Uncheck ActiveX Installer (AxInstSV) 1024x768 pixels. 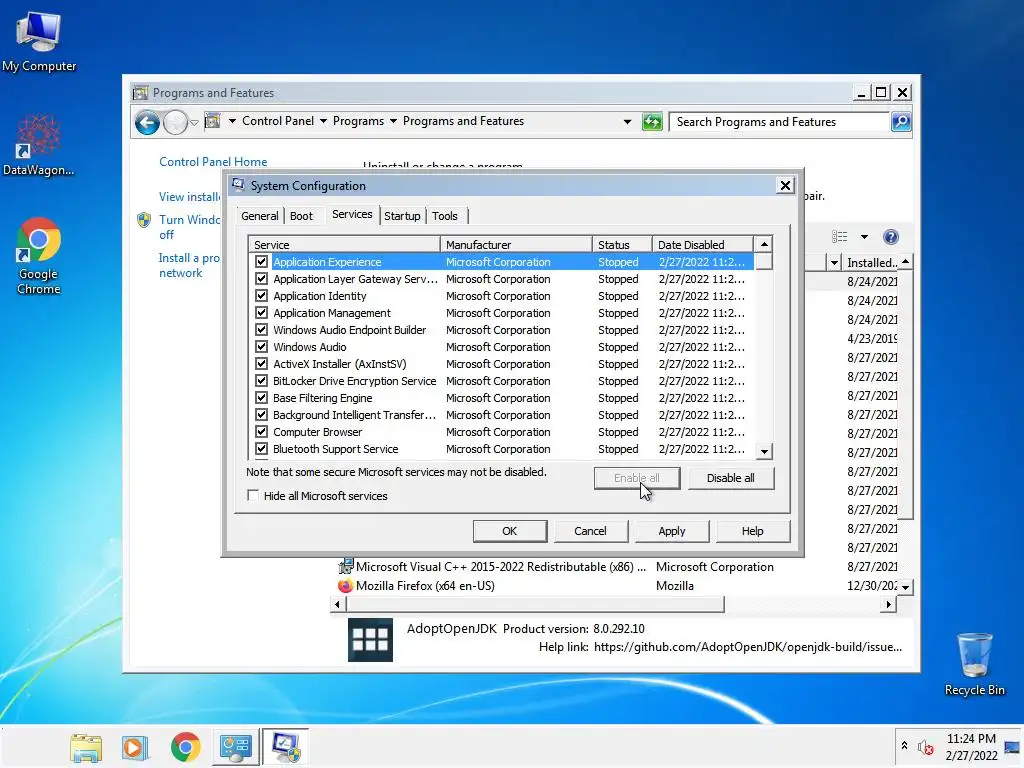[x=262, y=364]
